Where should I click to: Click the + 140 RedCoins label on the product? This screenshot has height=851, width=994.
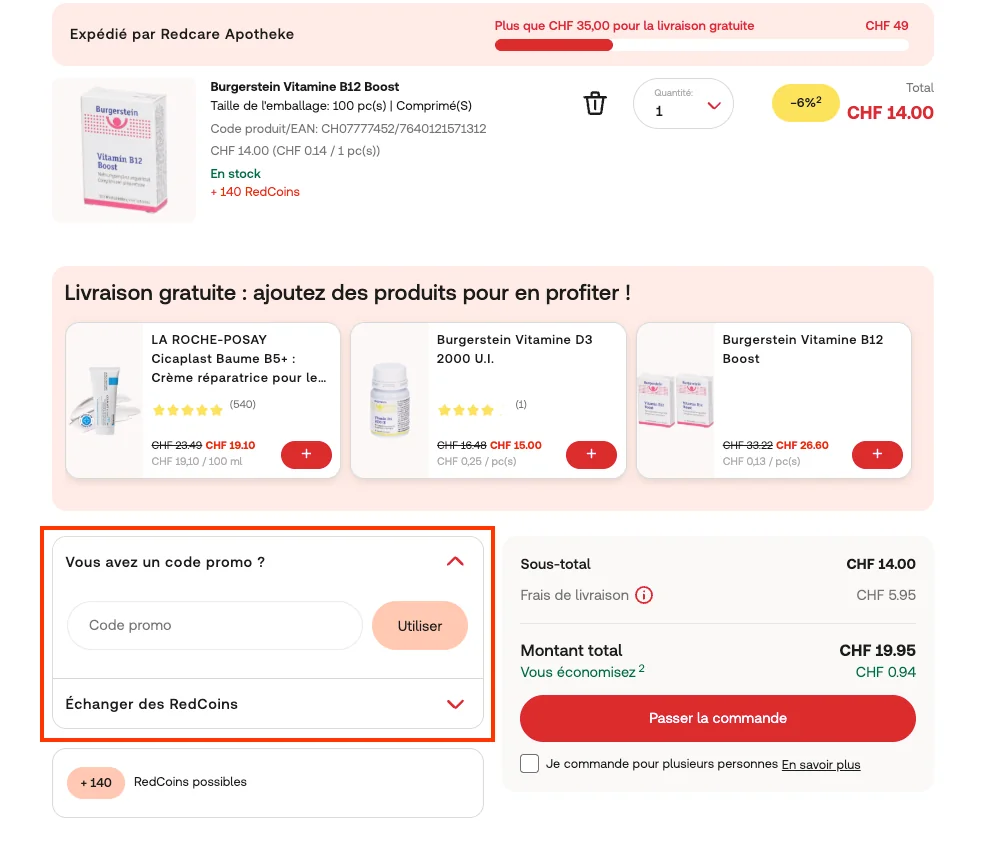point(254,190)
